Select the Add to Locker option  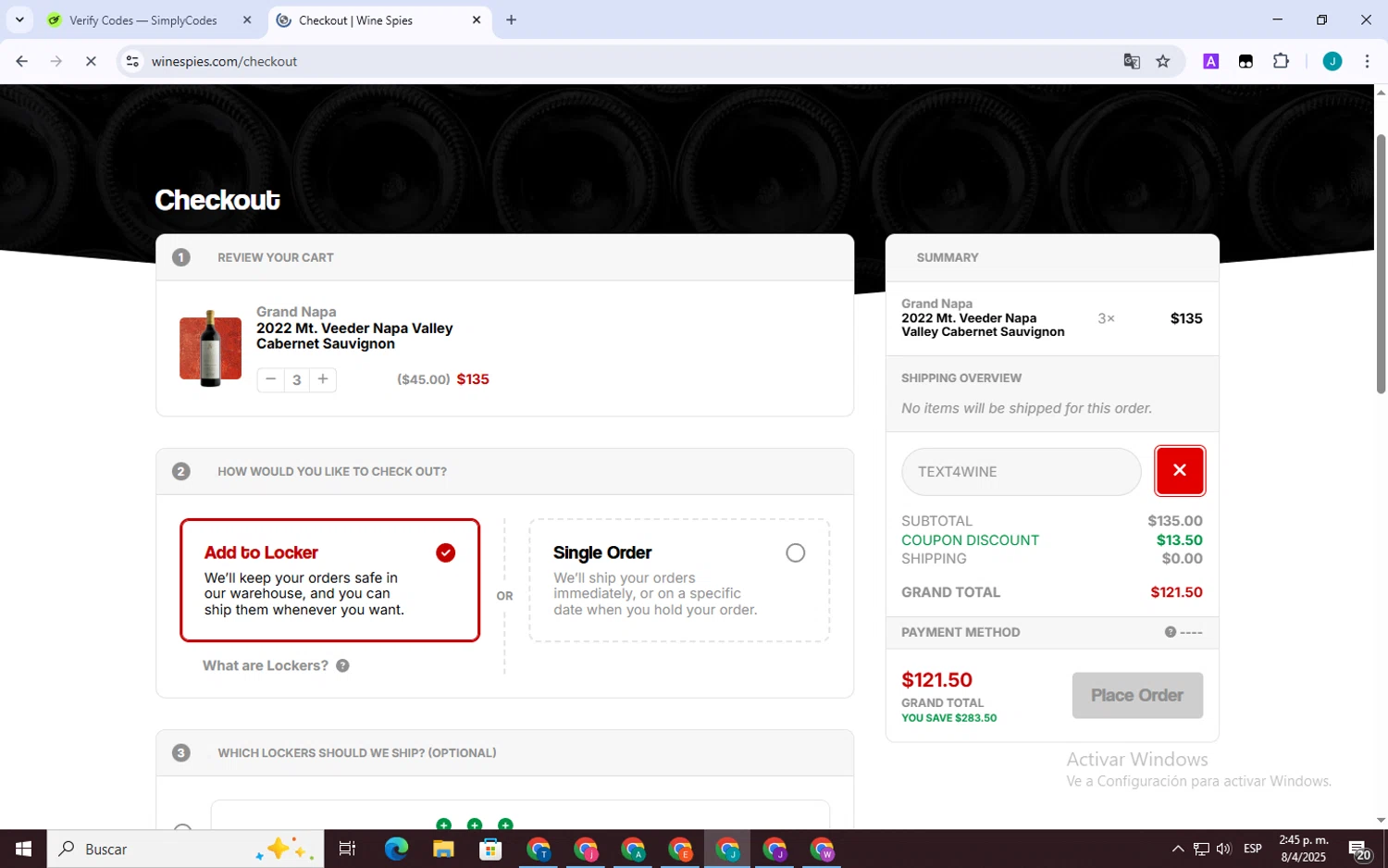[329, 580]
